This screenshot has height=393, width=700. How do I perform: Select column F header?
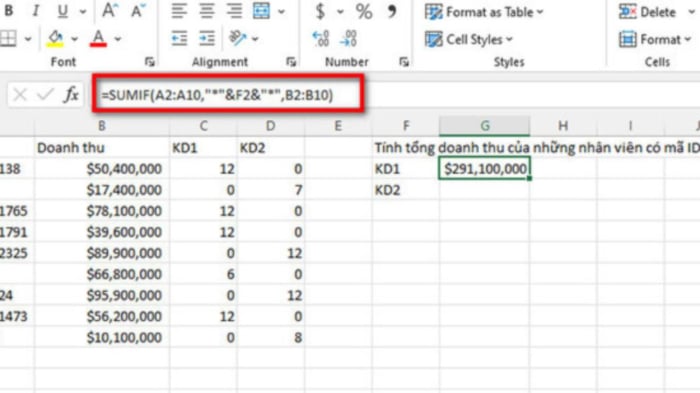coord(406,126)
